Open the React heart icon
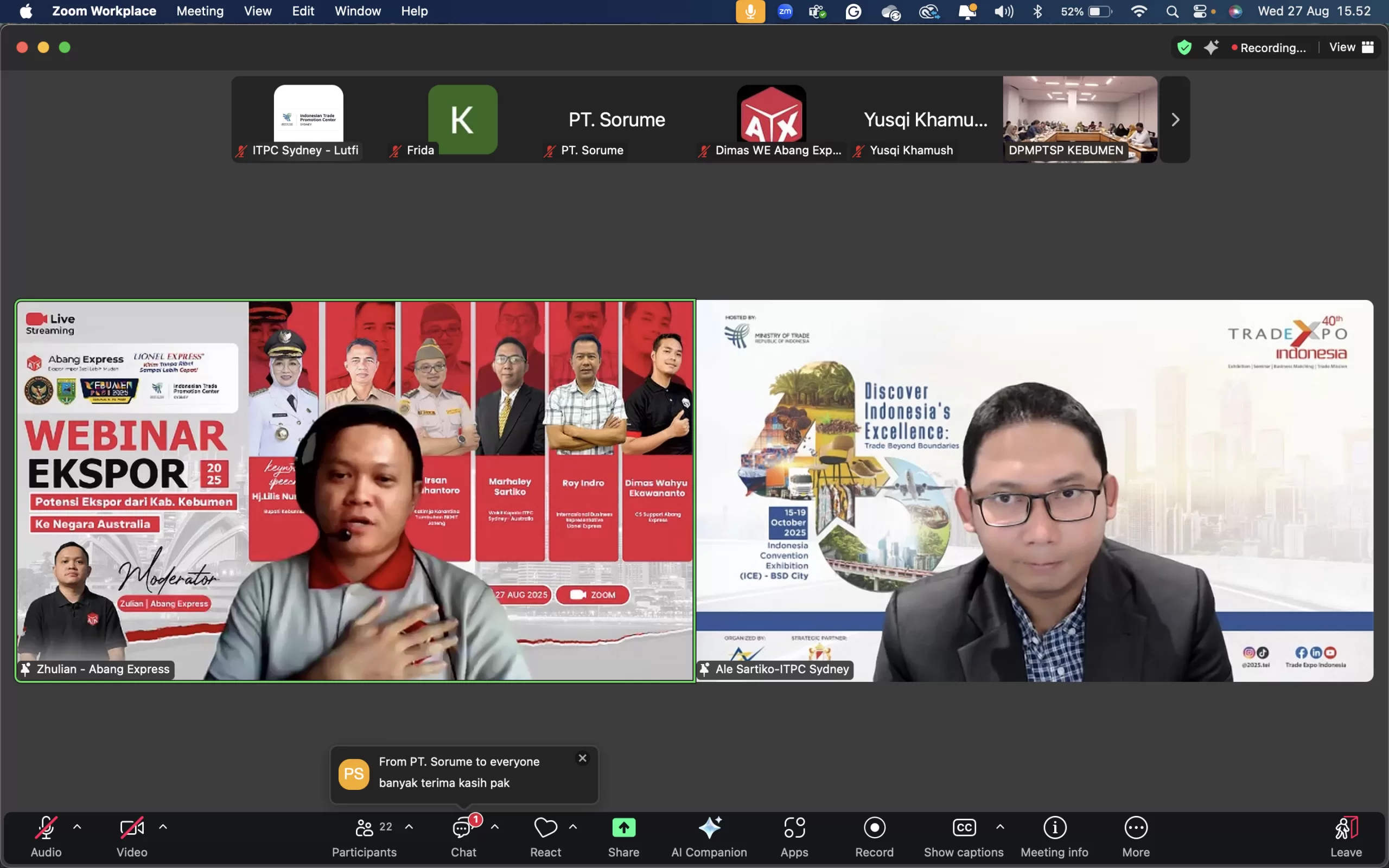The image size is (1389, 868). [x=545, y=828]
